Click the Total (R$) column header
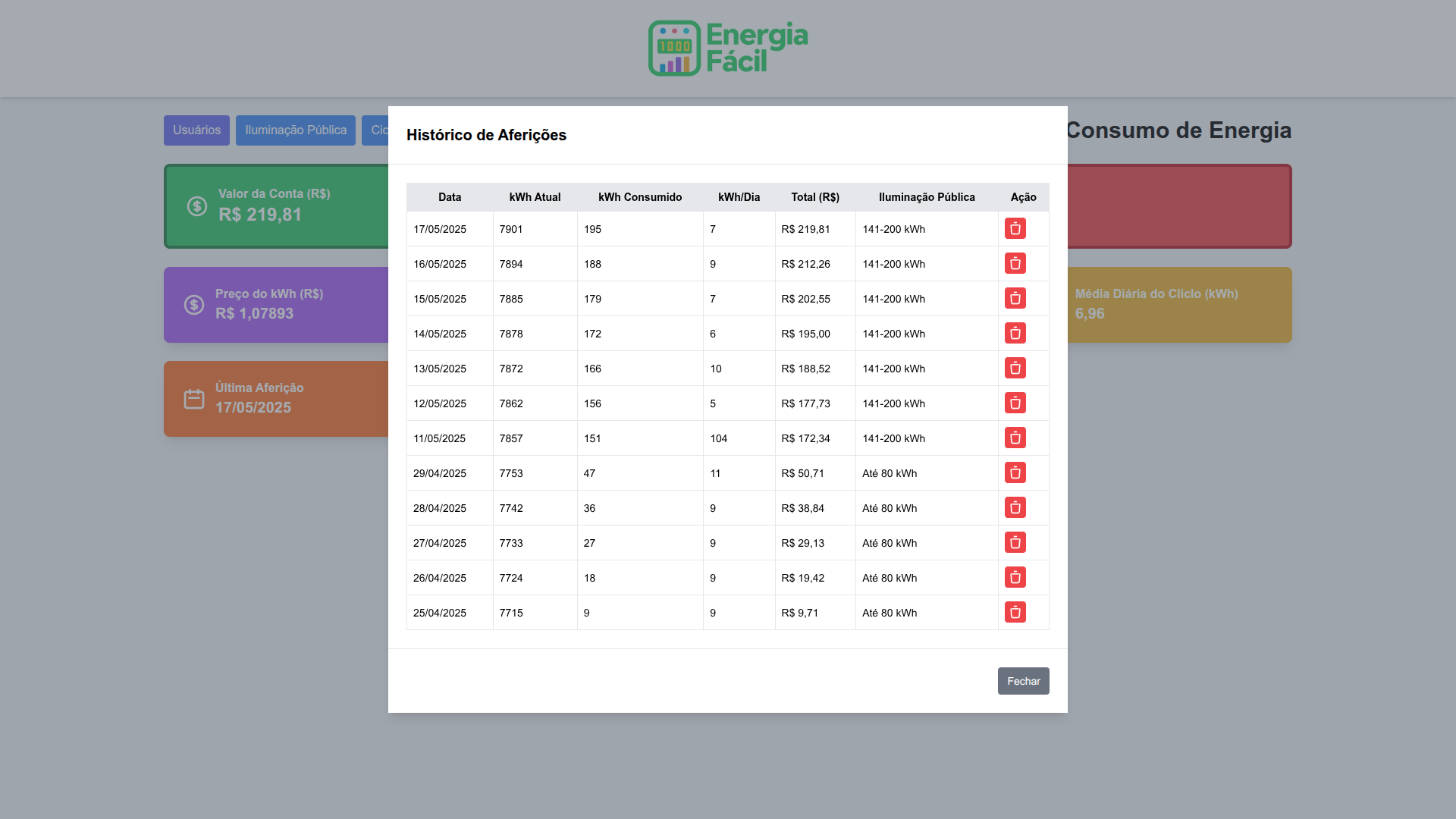 814,197
